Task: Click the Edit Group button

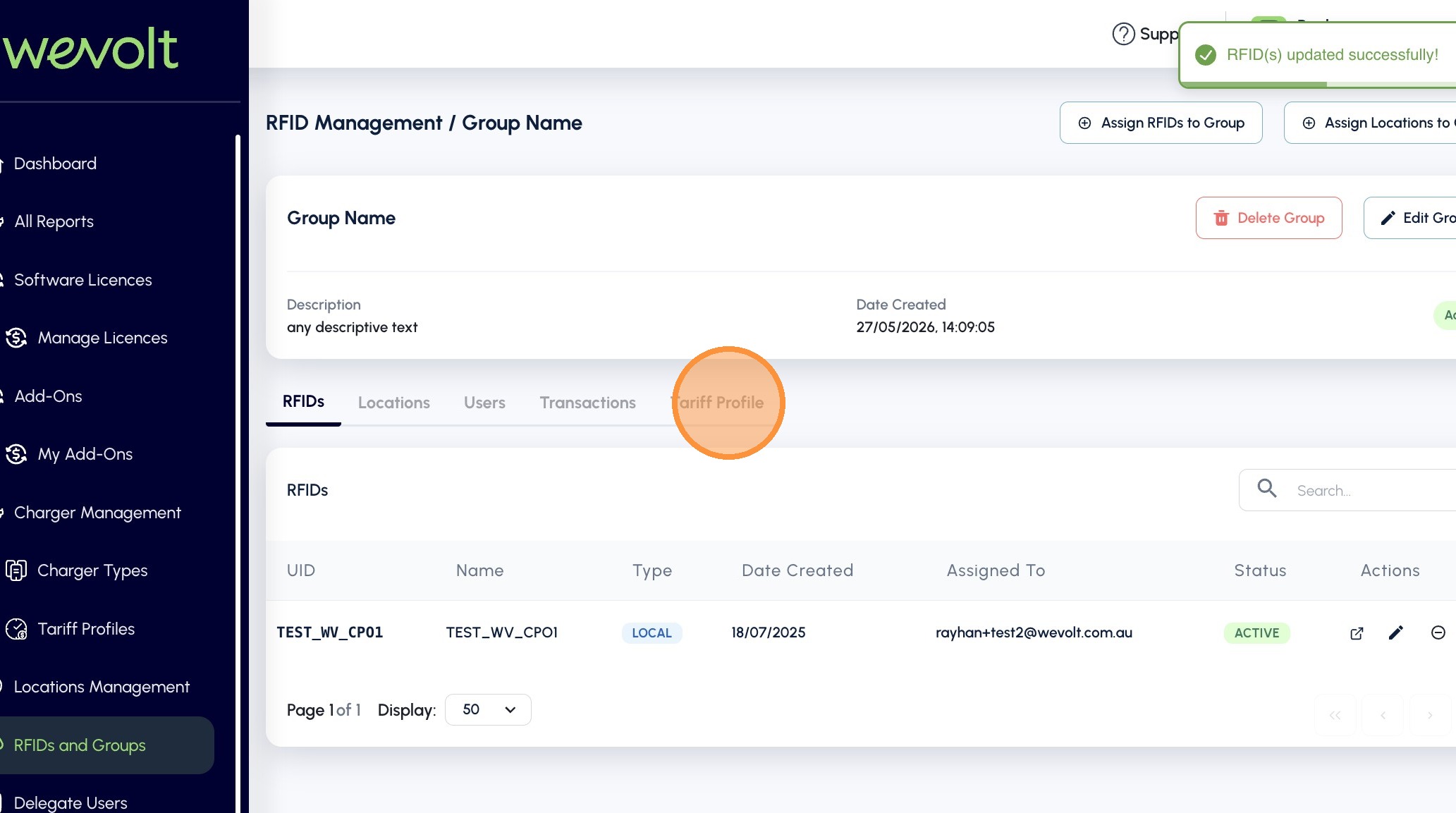Action: click(x=1409, y=218)
